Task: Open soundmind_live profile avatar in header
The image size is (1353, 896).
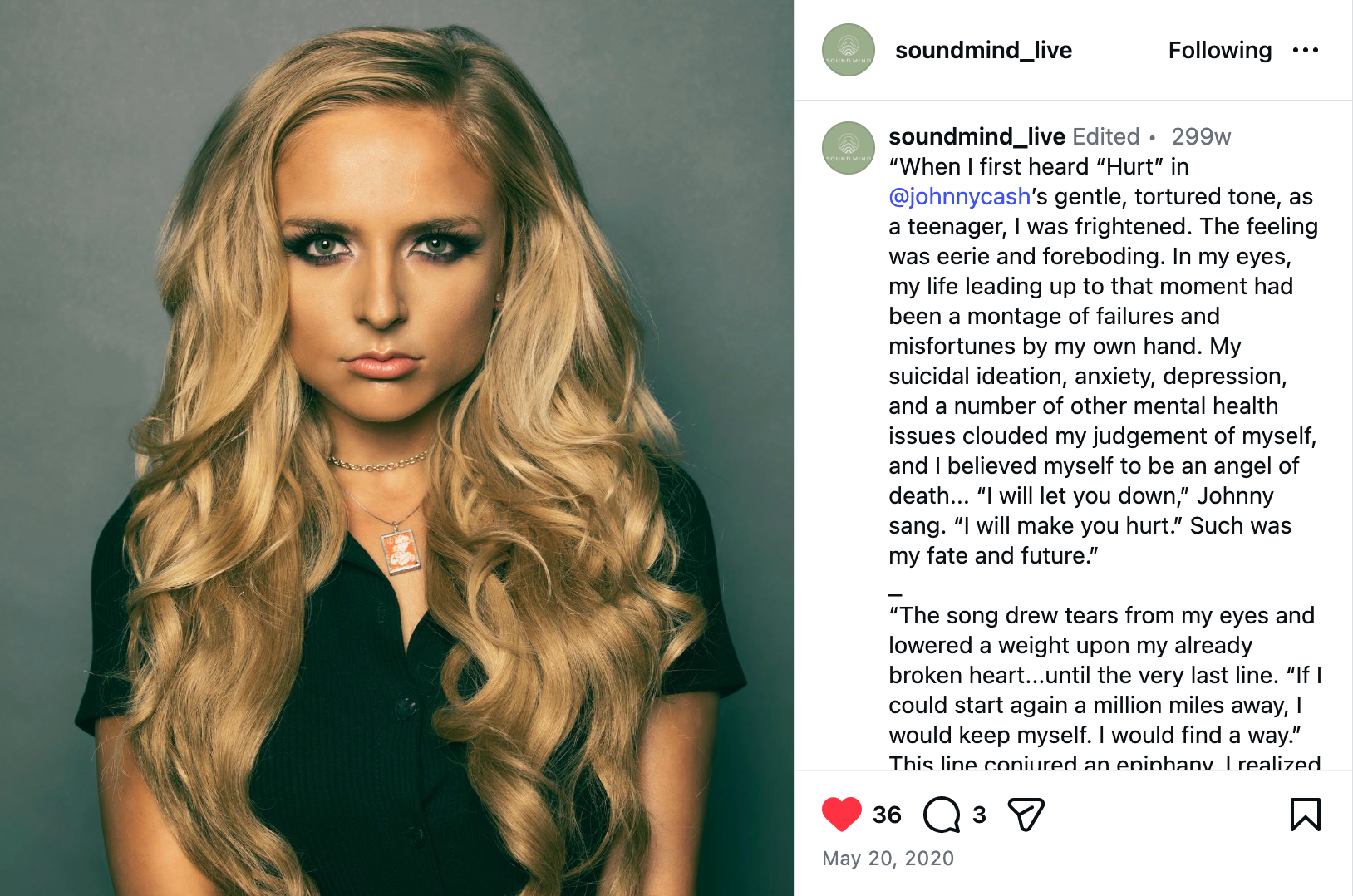Action: [x=848, y=51]
